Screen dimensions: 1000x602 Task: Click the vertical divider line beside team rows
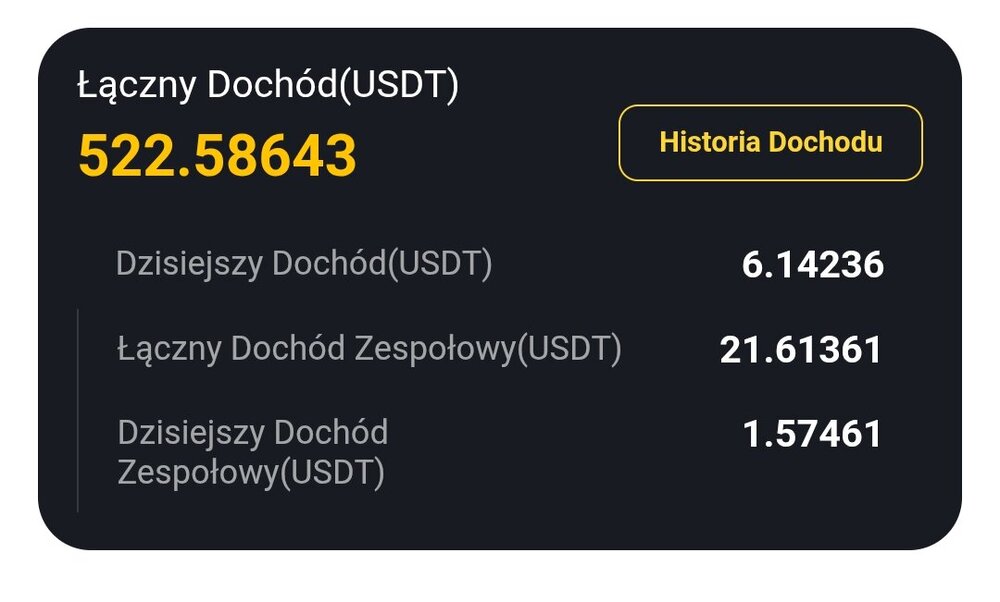pyautogui.click(x=78, y=410)
